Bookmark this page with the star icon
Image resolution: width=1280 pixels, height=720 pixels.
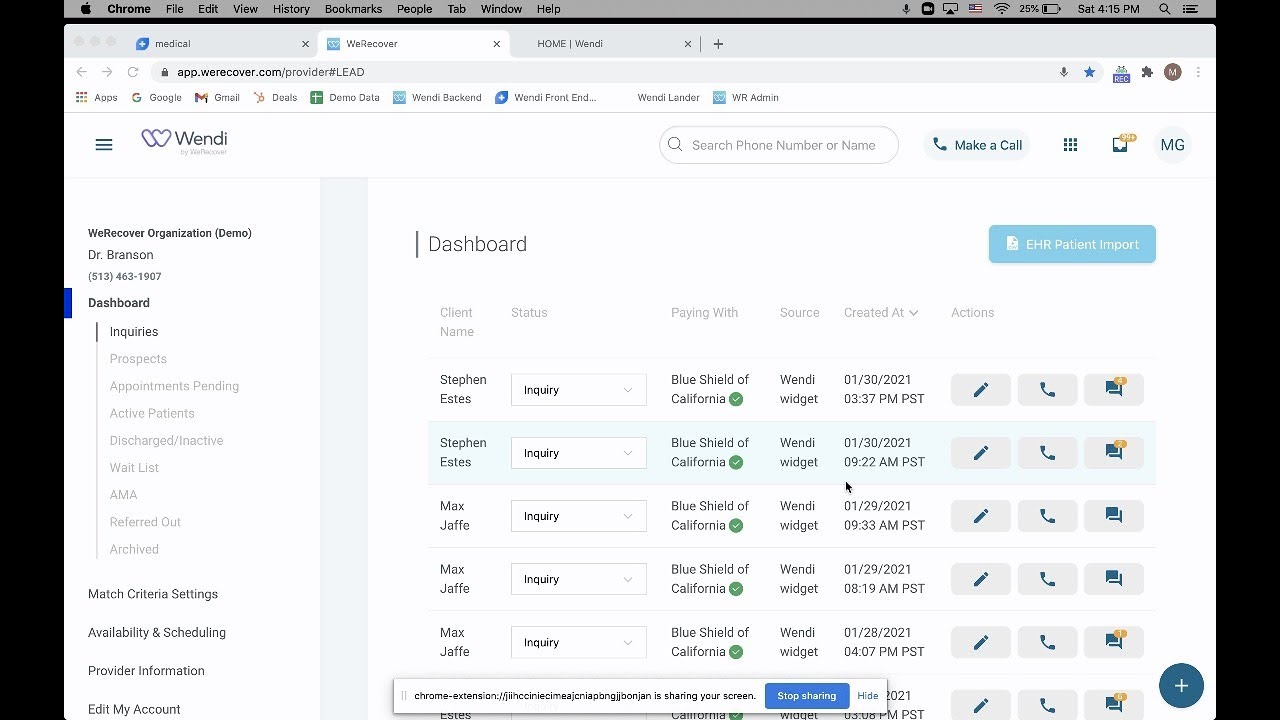click(x=1089, y=72)
